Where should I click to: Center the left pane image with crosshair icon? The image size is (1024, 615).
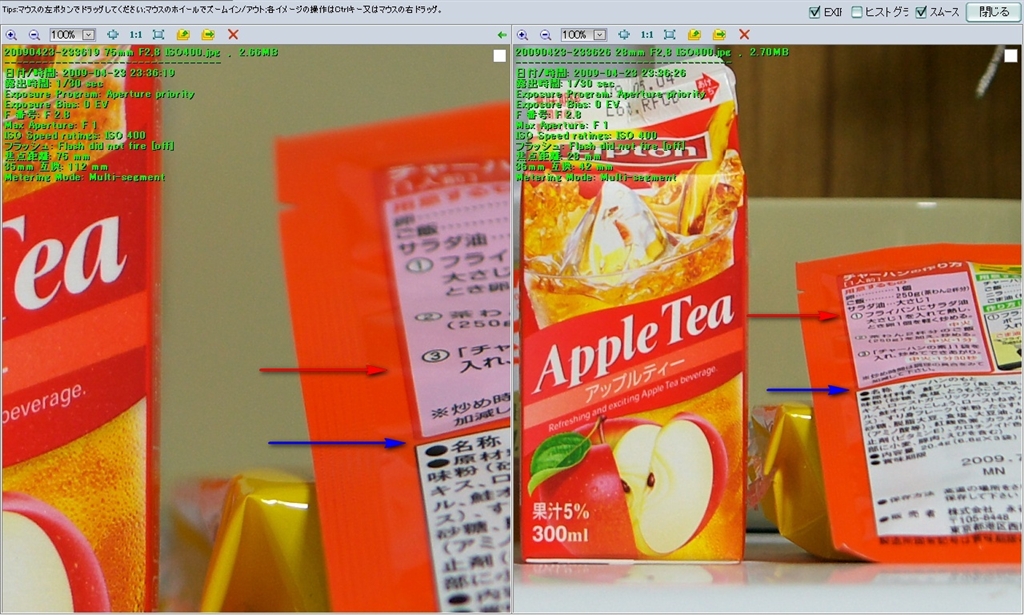coord(112,35)
